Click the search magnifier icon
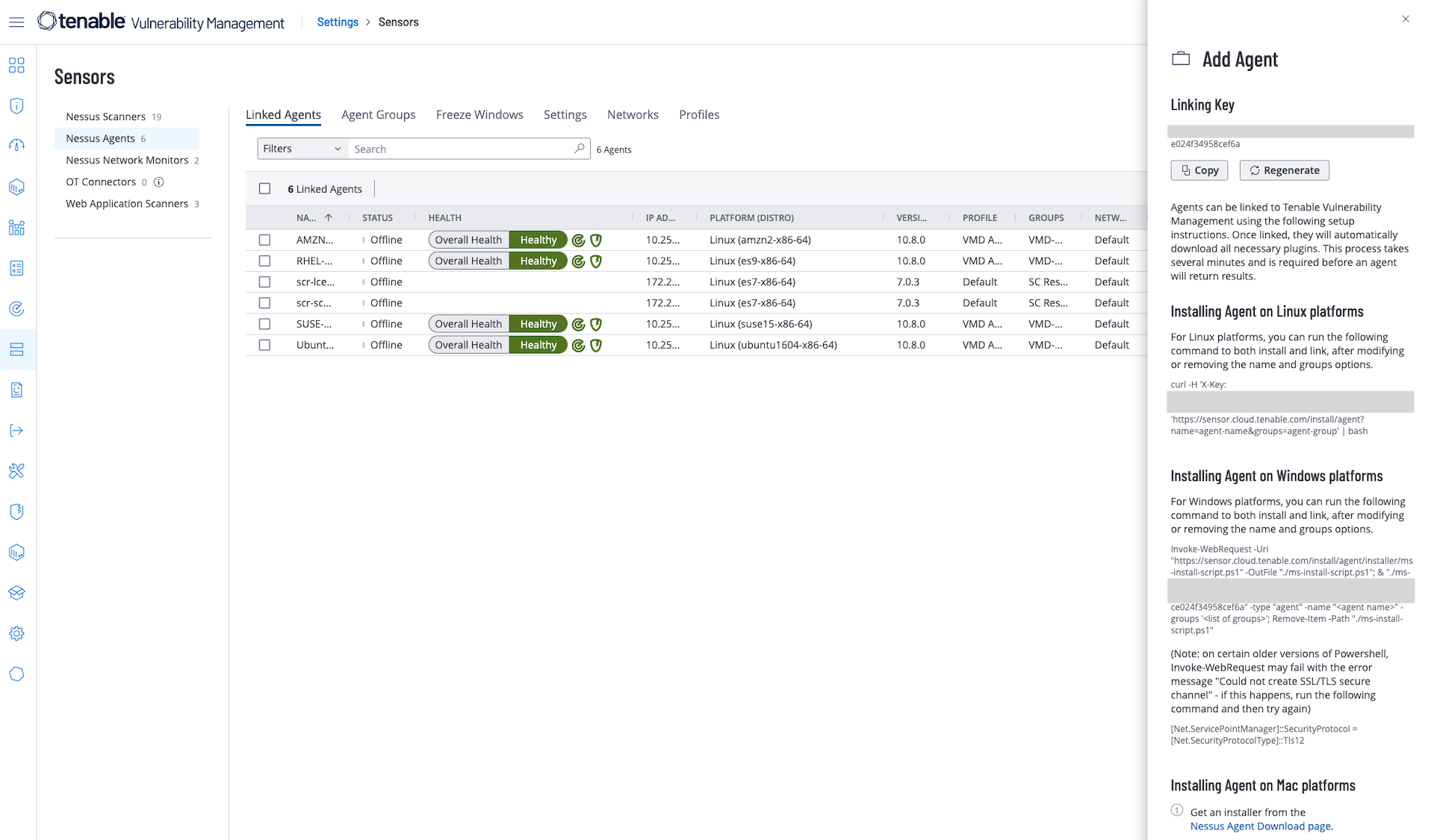Screen dimensions: 1434x840 click(x=579, y=149)
